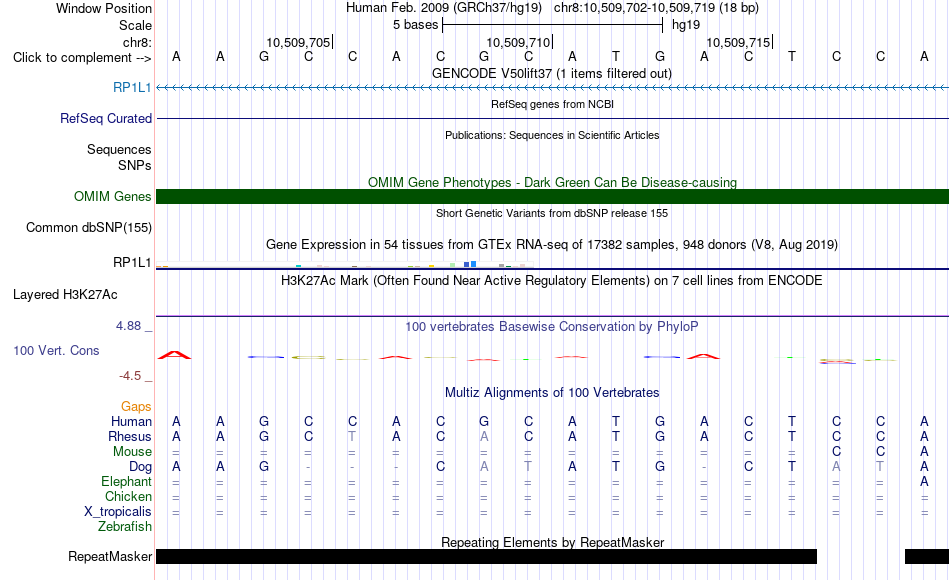The height and width of the screenshot is (580, 950).
Task: Click the X_tropicalis species row label
Action: click(x=118, y=512)
